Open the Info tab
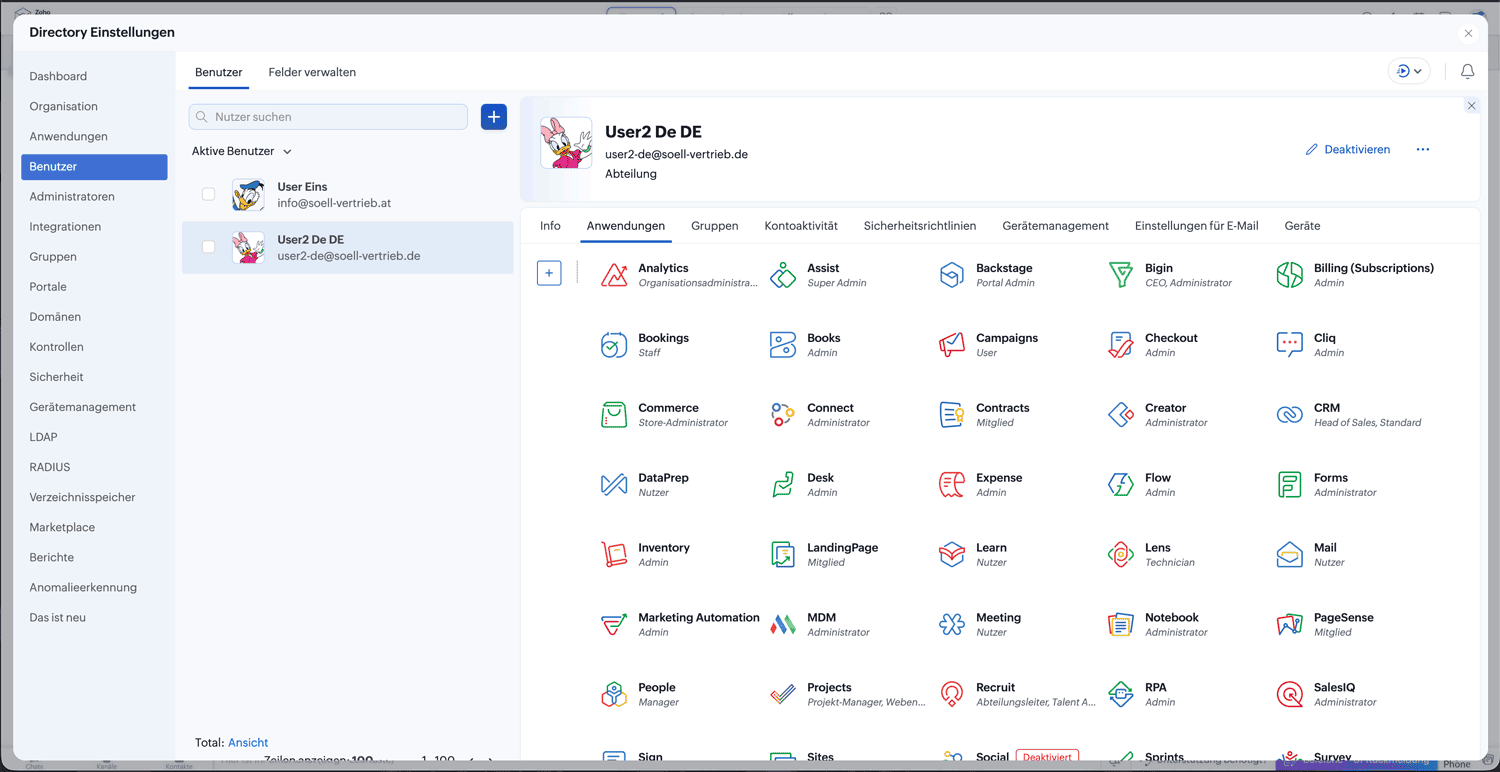 pyautogui.click(x=550, y=226)
